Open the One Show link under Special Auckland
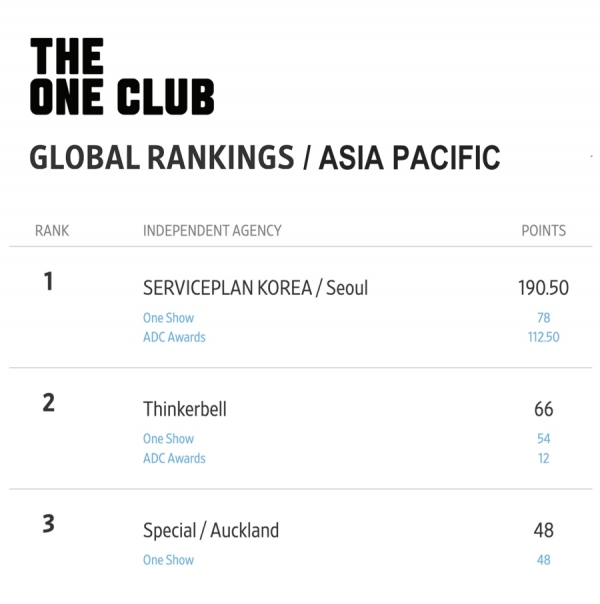 (x=168, y=560)
